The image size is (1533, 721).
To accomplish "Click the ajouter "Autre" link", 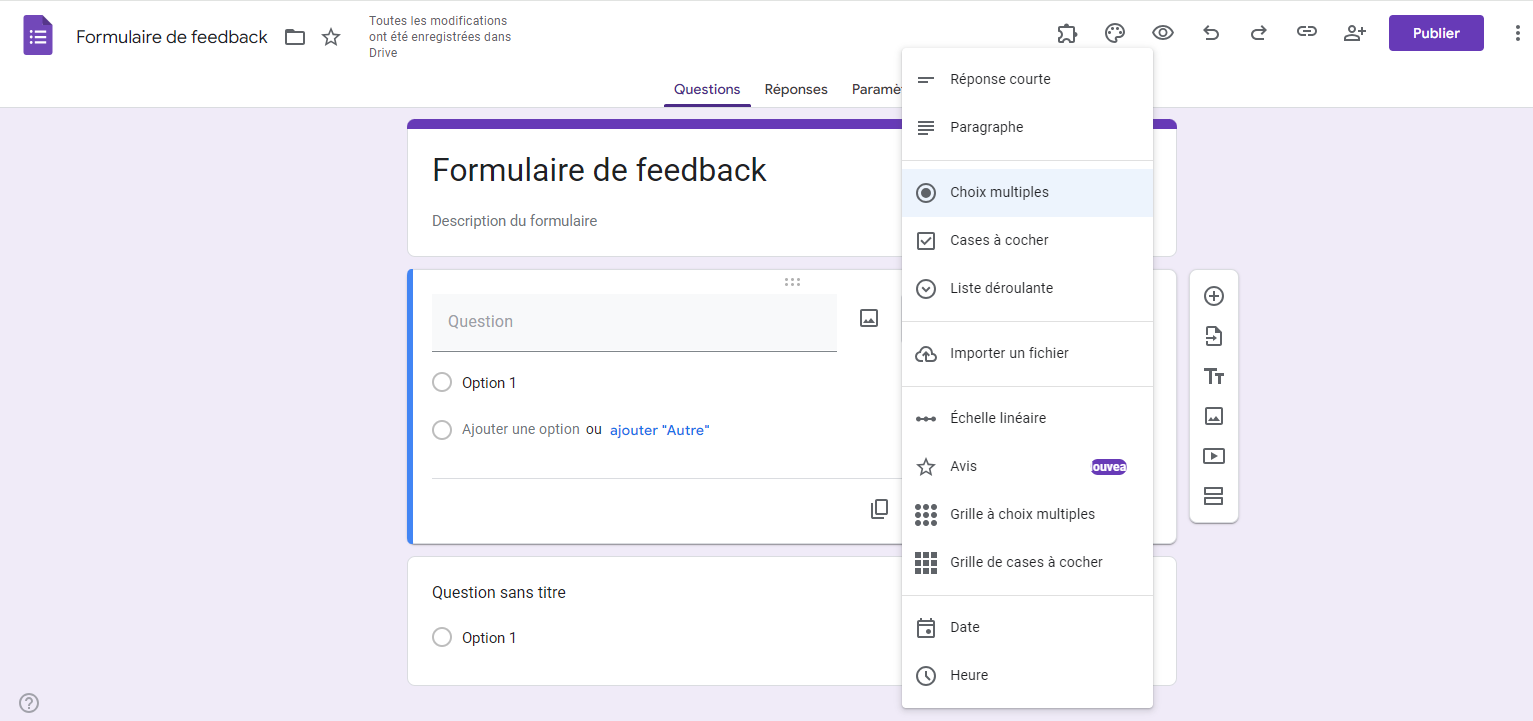I will coord(659,430).
